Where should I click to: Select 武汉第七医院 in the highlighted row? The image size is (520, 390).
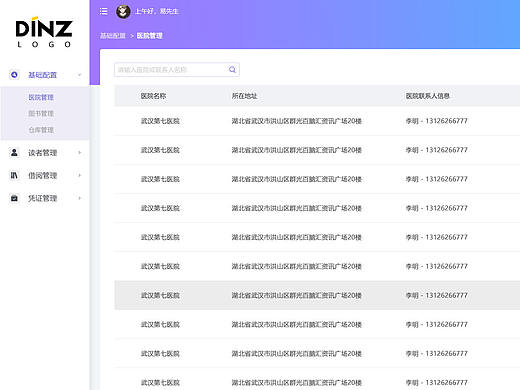[x=160, y=295]
